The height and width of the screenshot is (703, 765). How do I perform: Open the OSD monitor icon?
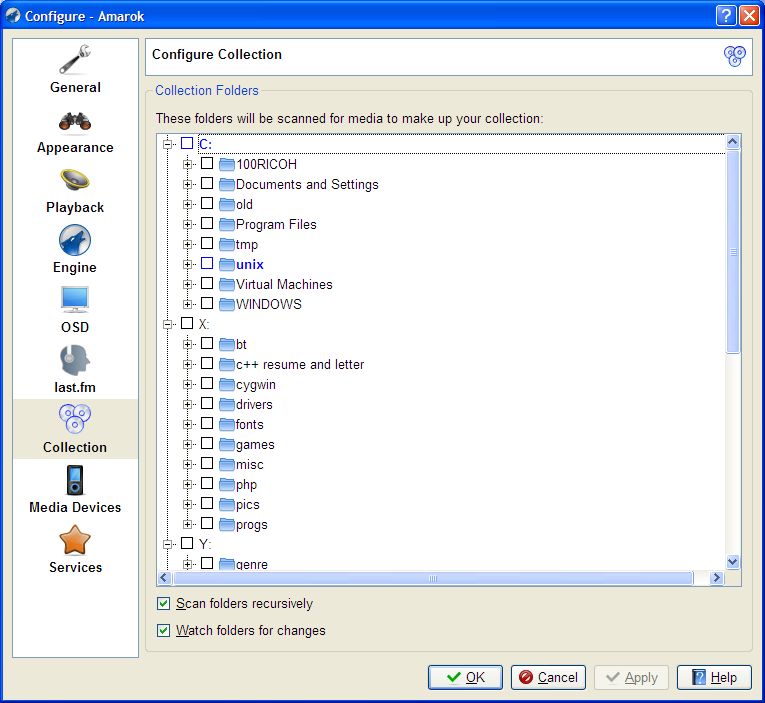coord(75,300)
